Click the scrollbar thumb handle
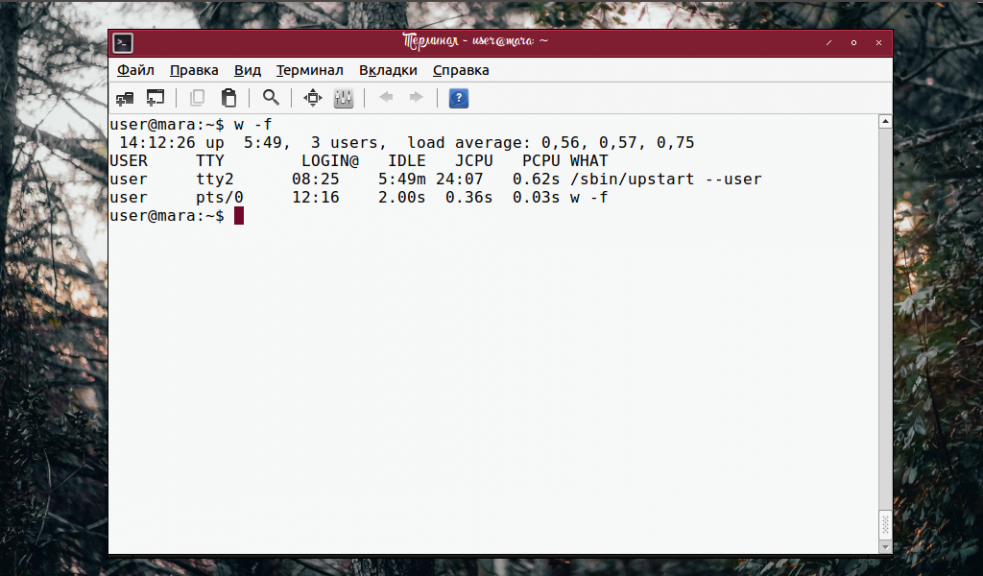 [885, 524]
